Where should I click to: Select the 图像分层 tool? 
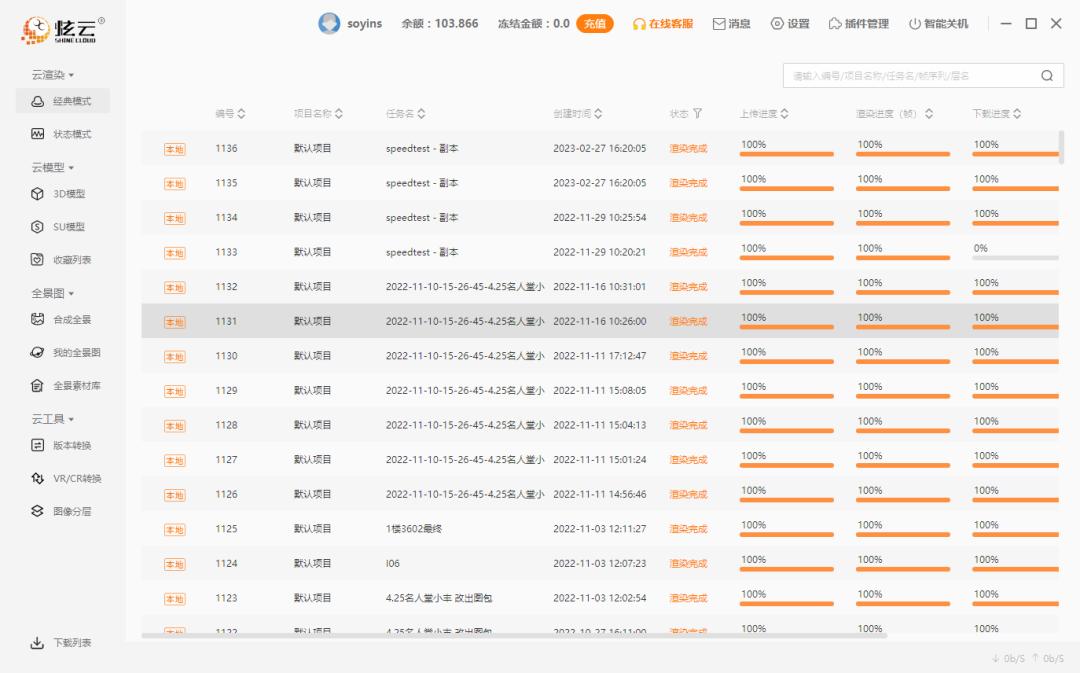[x=62, y=510]
